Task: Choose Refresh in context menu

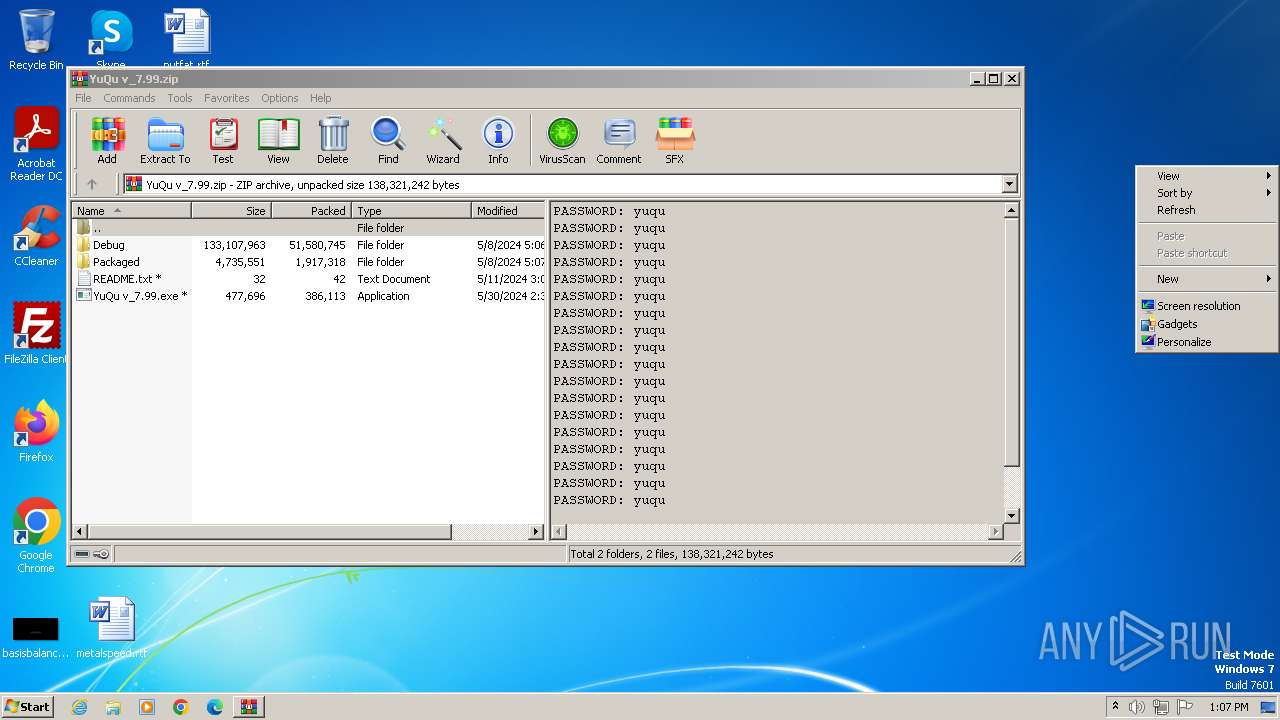Action: pyautogui.click(x=1207, y=210)
